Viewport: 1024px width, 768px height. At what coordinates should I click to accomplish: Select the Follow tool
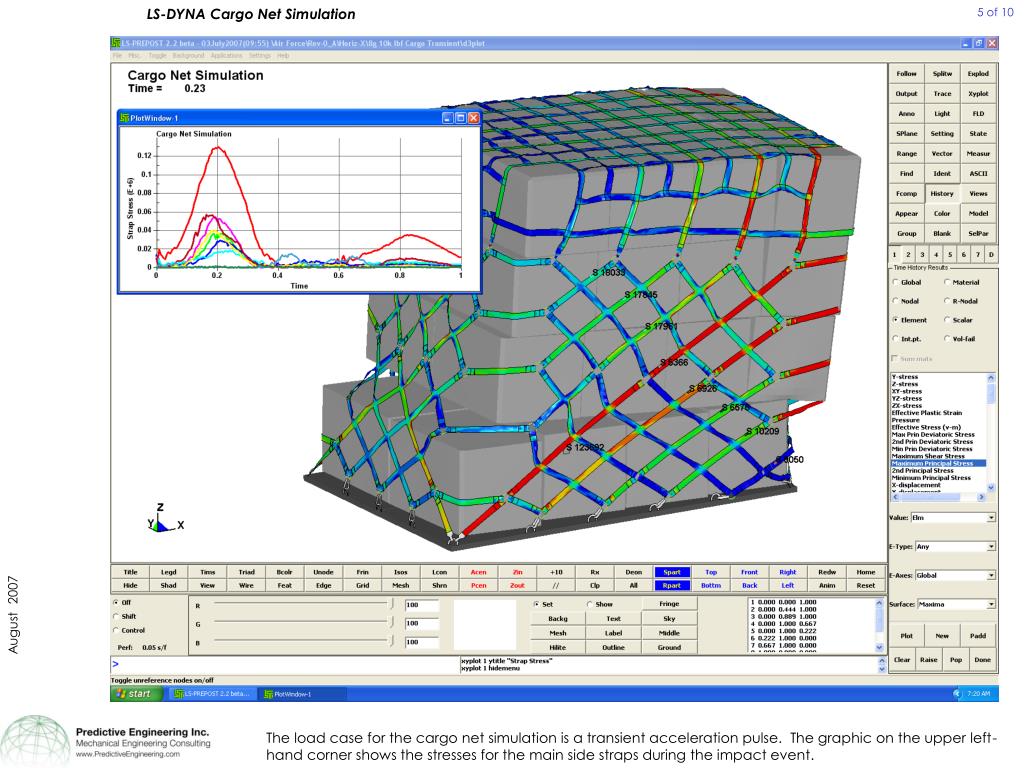(x=906, y=74)
